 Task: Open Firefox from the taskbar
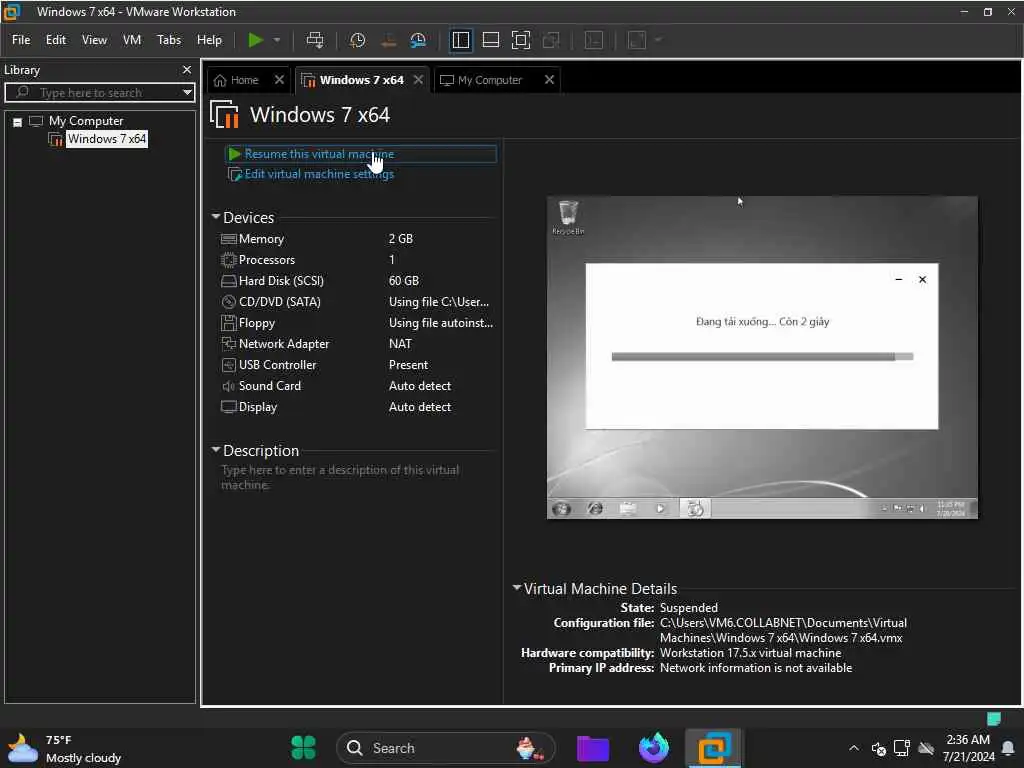pyautogui.click(x=654, y=748)
